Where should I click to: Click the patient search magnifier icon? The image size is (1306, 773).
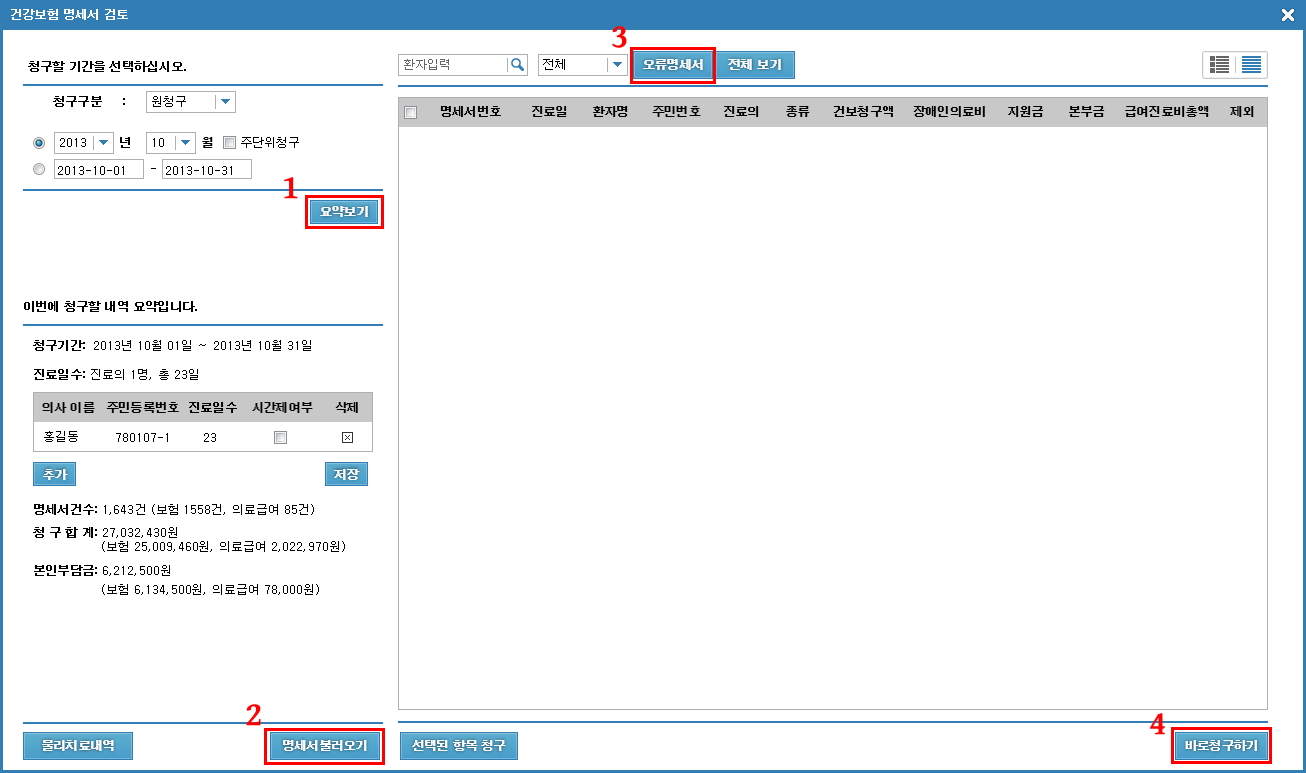[x=517, y=65]
